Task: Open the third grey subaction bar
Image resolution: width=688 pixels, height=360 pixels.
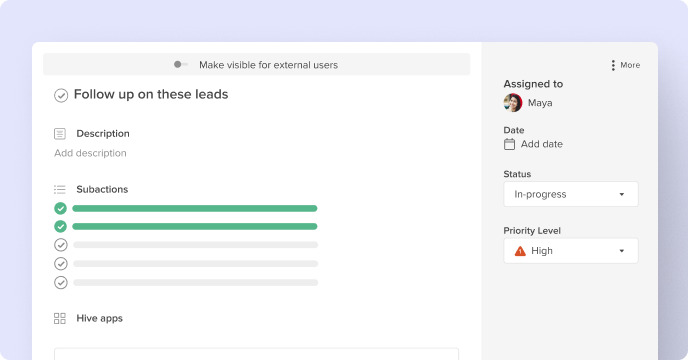Action: 196,245
